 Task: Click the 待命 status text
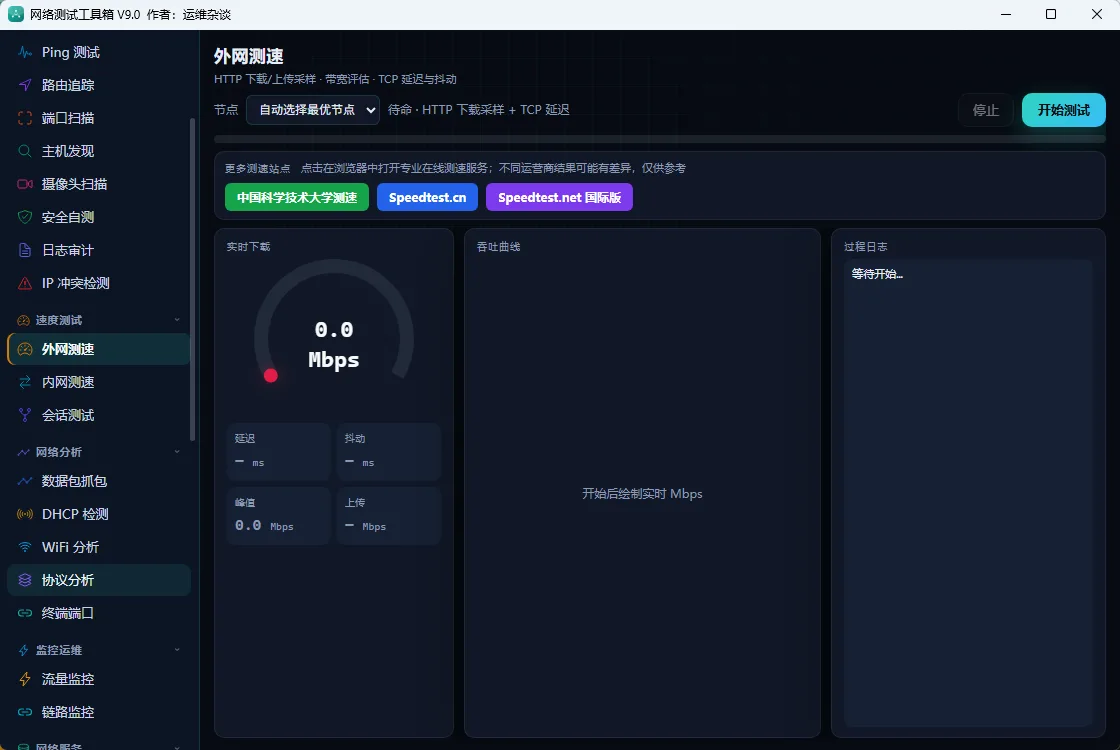tap(479, 110)
